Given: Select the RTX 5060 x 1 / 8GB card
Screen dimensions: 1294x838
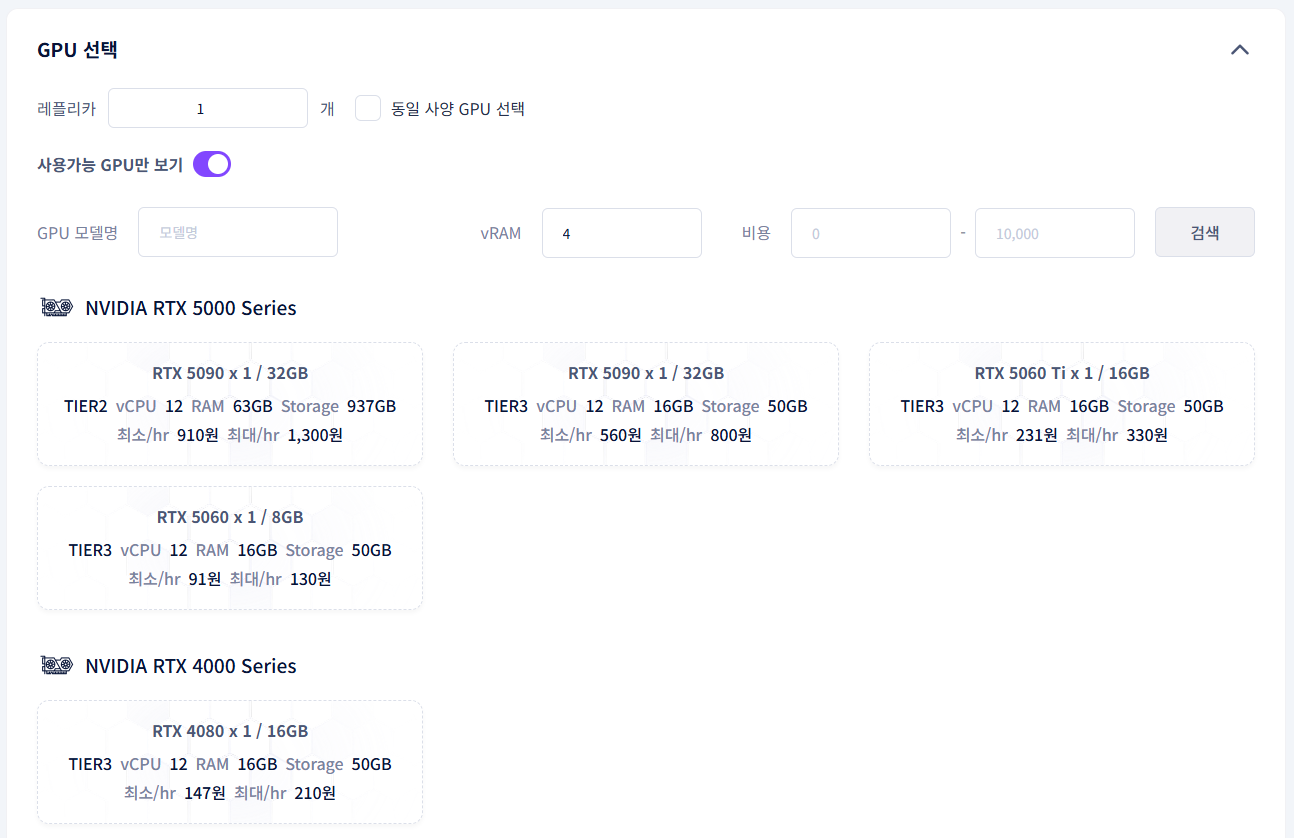Looking at the screenshot, I should 230,548.
